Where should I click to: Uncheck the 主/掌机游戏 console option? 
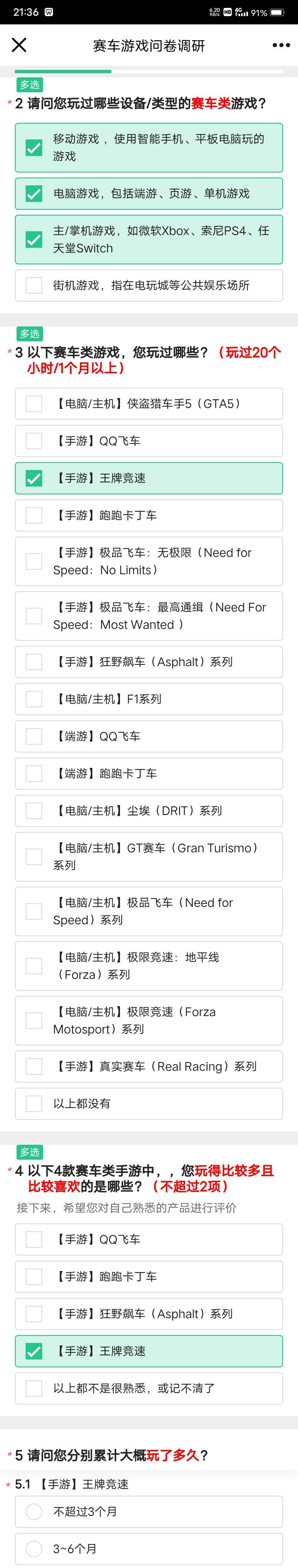[149, 240]
